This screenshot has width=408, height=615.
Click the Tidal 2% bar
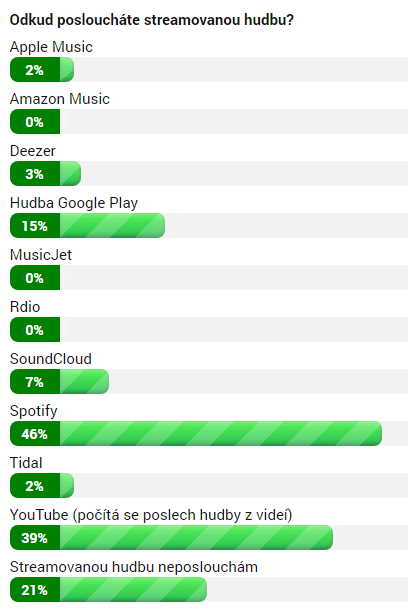pos(42,486)
